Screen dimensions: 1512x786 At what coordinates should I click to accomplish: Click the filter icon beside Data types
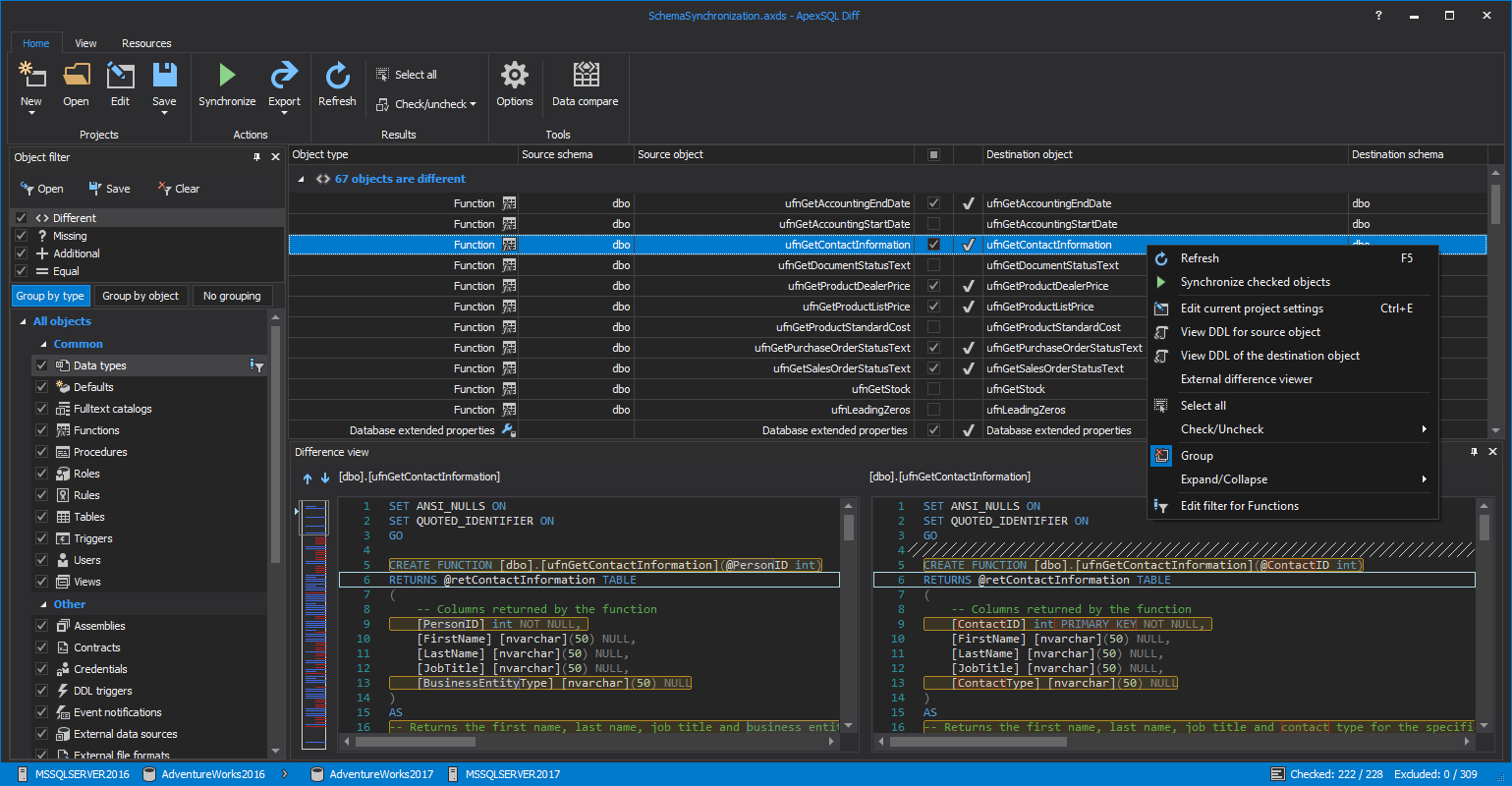(x=256, y=365)
